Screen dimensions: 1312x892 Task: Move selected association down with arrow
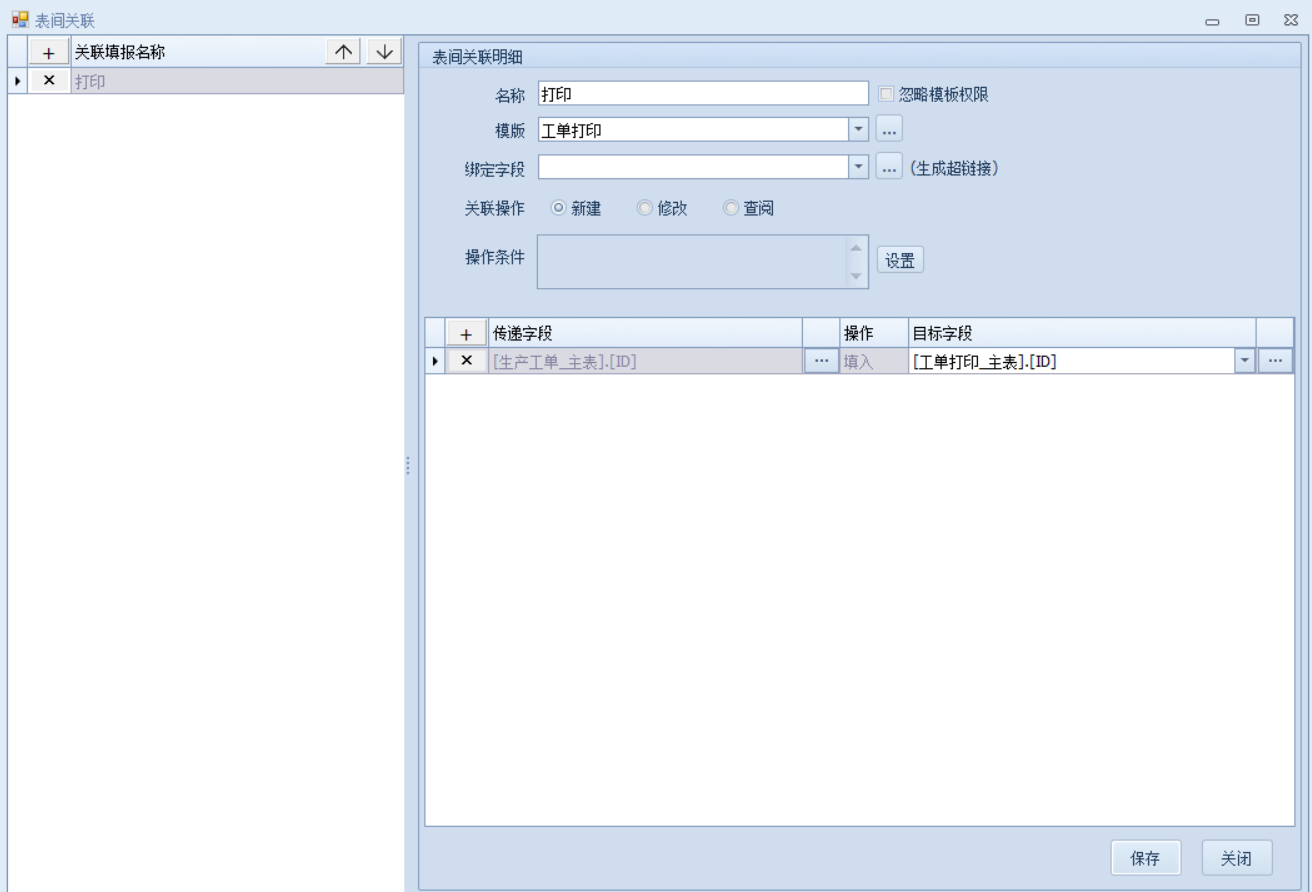383,53
